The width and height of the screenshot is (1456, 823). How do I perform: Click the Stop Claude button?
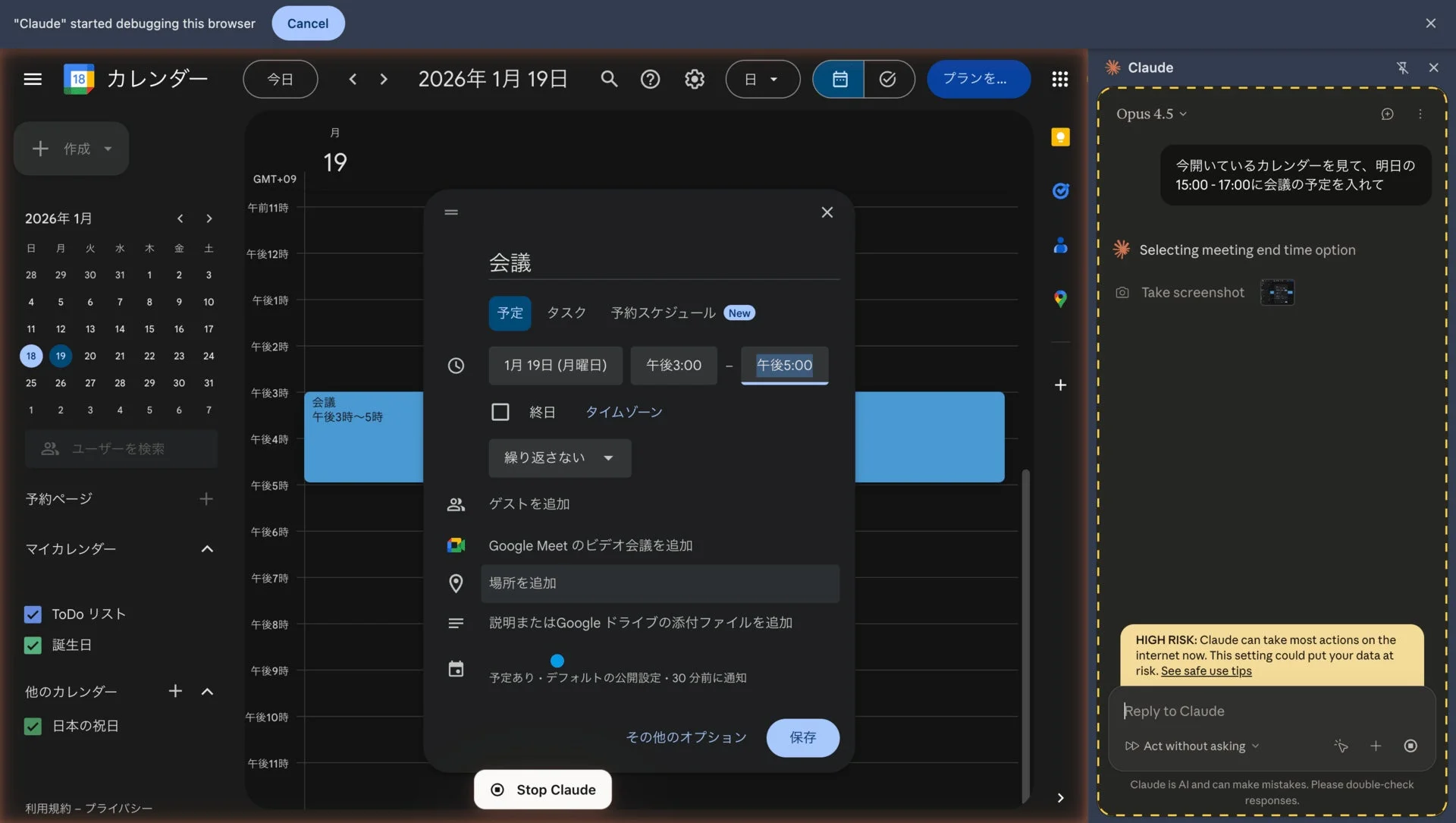542,789
